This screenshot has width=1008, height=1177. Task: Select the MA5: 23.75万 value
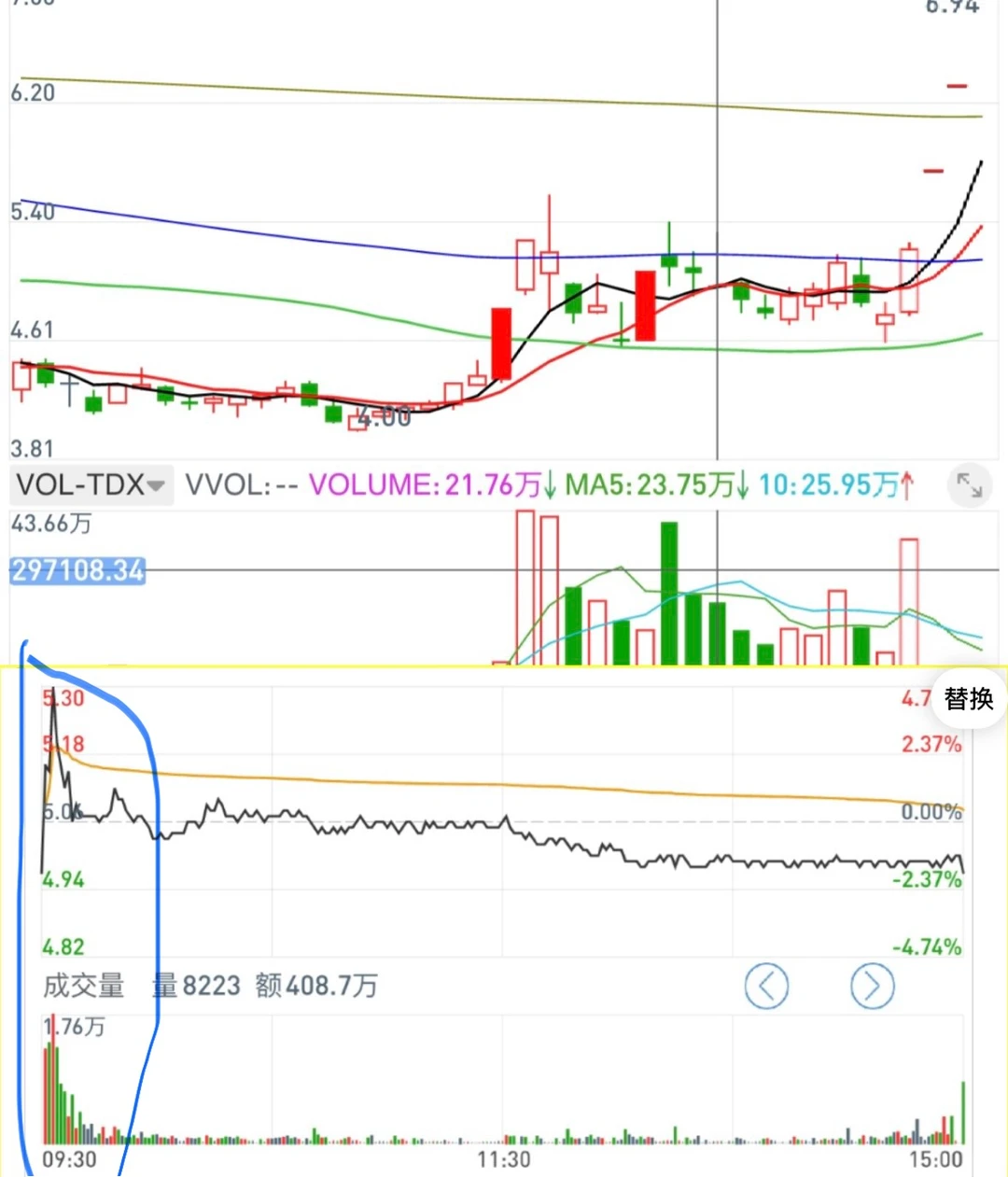658,485
